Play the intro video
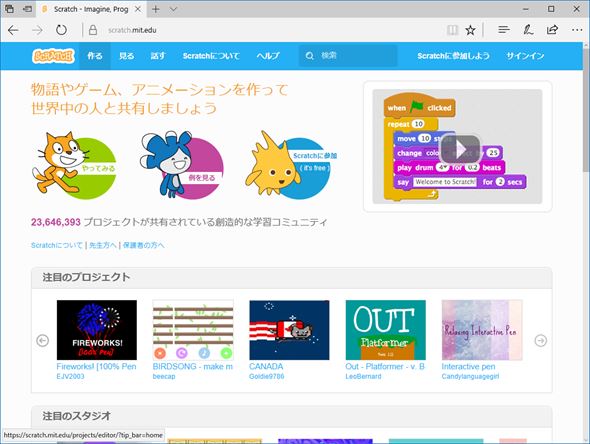Viewport: 590px width, 444px height. pyautogui.click(x=461, y=149)
